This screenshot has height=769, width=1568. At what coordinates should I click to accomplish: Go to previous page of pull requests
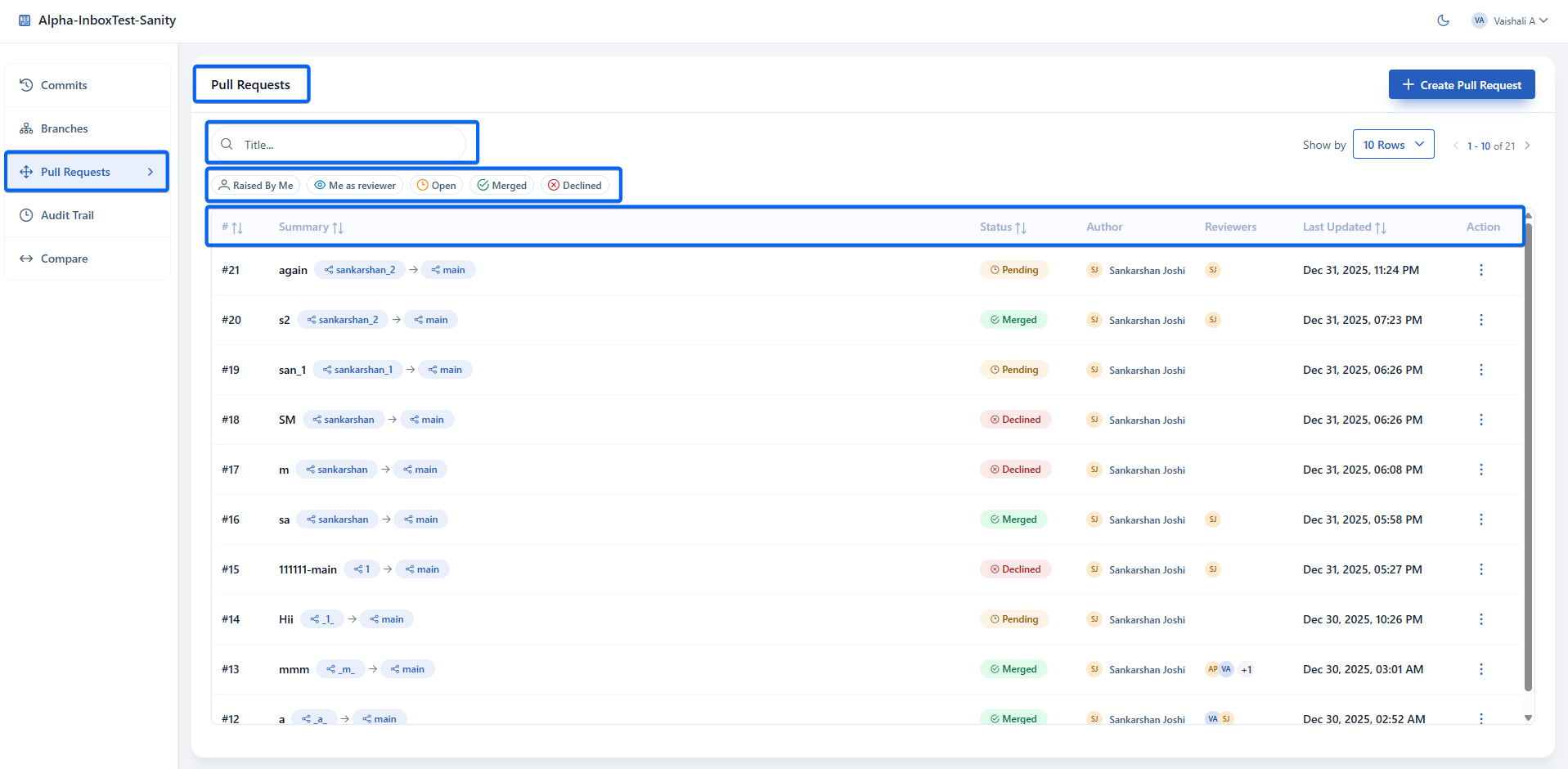coord(1456,146)
